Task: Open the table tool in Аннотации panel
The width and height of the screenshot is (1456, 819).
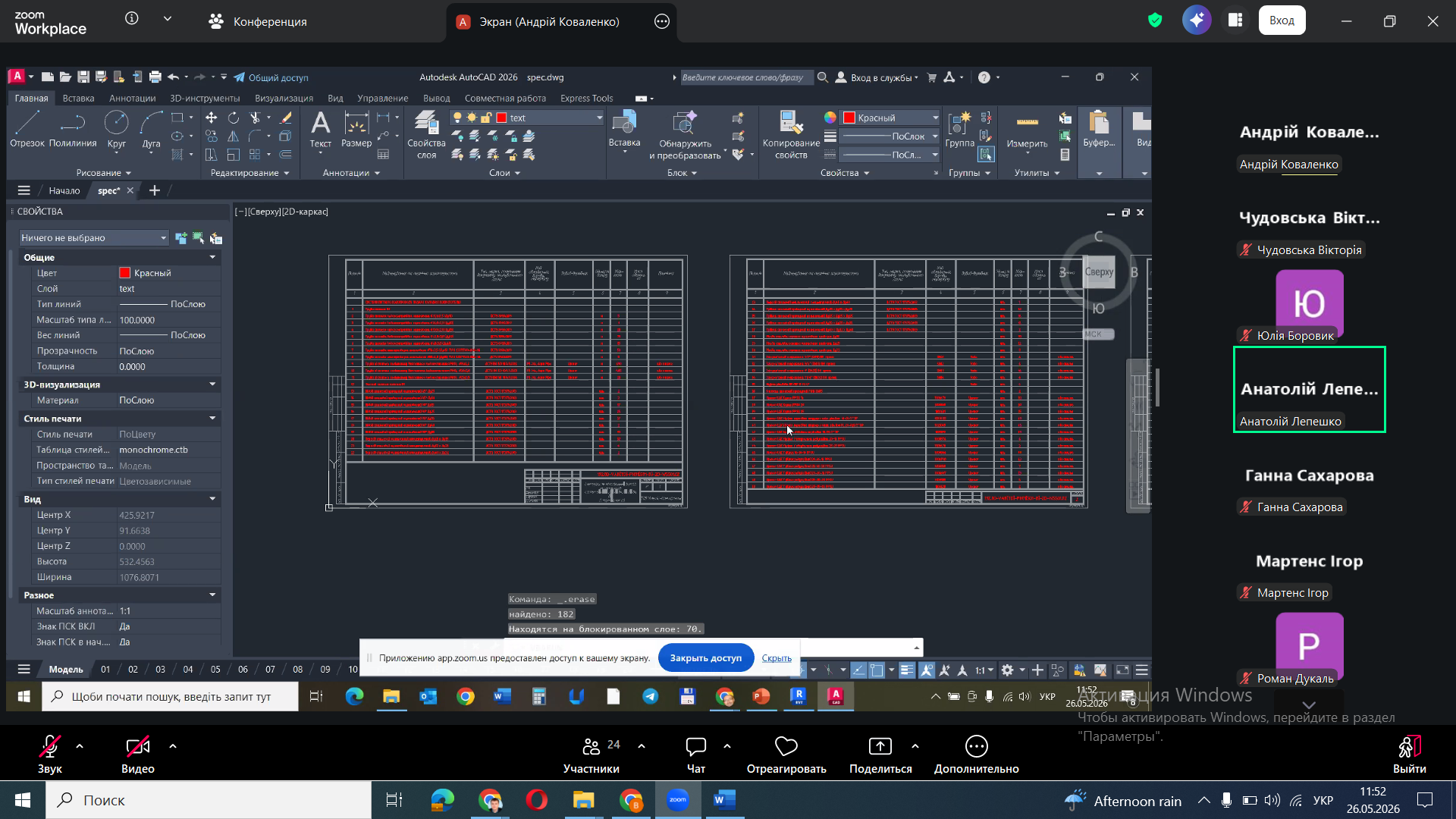Action: [x=384, y=155]
